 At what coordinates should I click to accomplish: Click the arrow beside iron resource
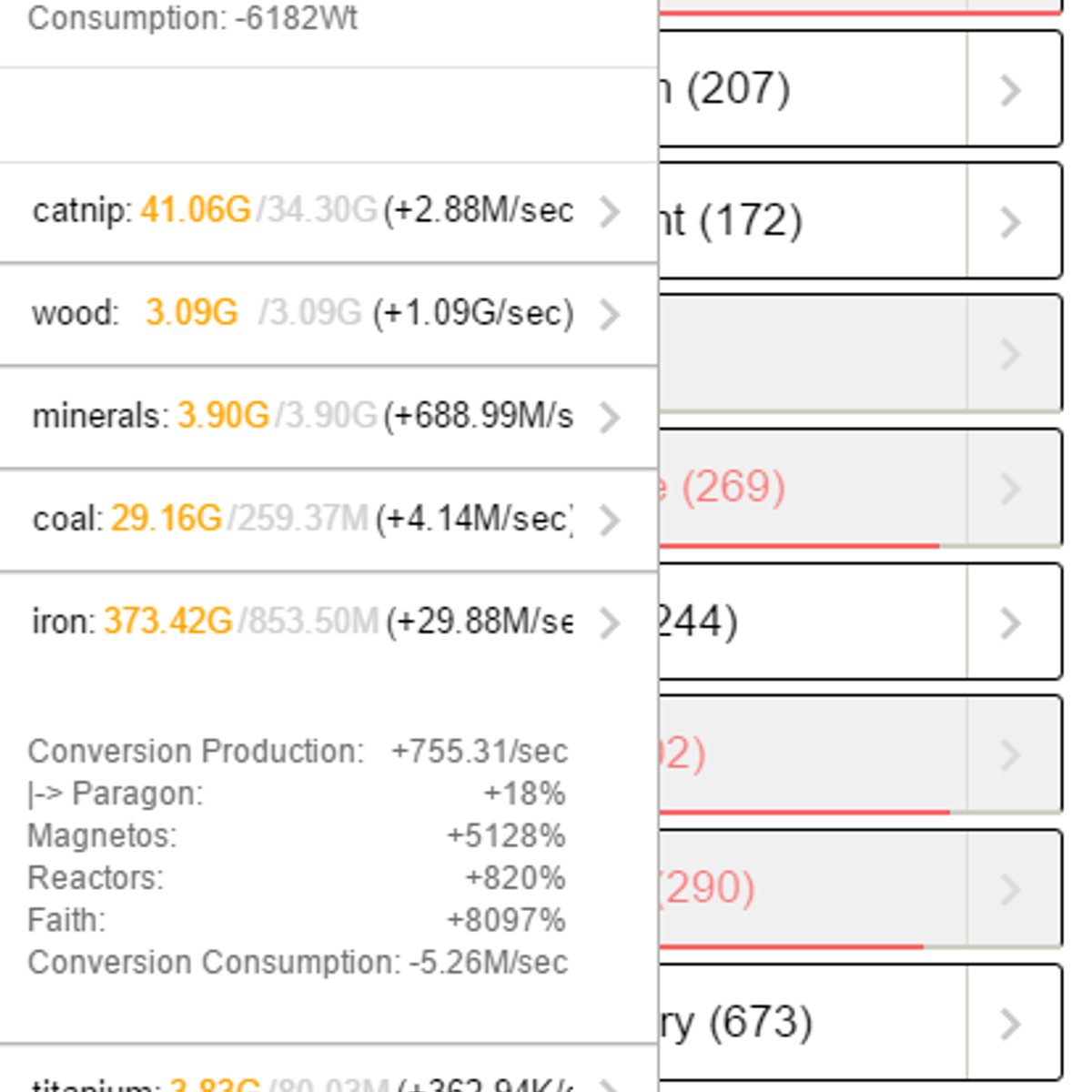[610, 623]
